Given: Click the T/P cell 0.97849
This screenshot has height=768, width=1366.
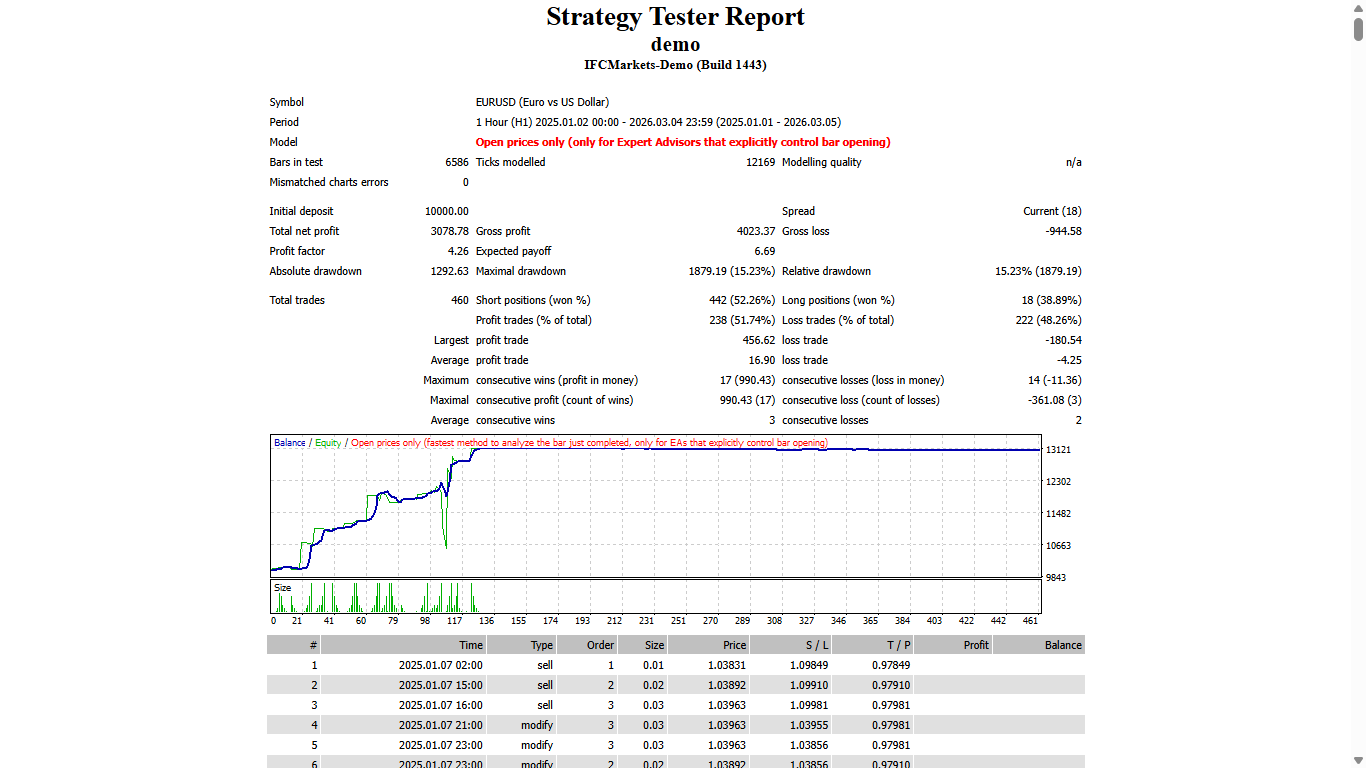Looking at the screenshot, I should point(893,665).
